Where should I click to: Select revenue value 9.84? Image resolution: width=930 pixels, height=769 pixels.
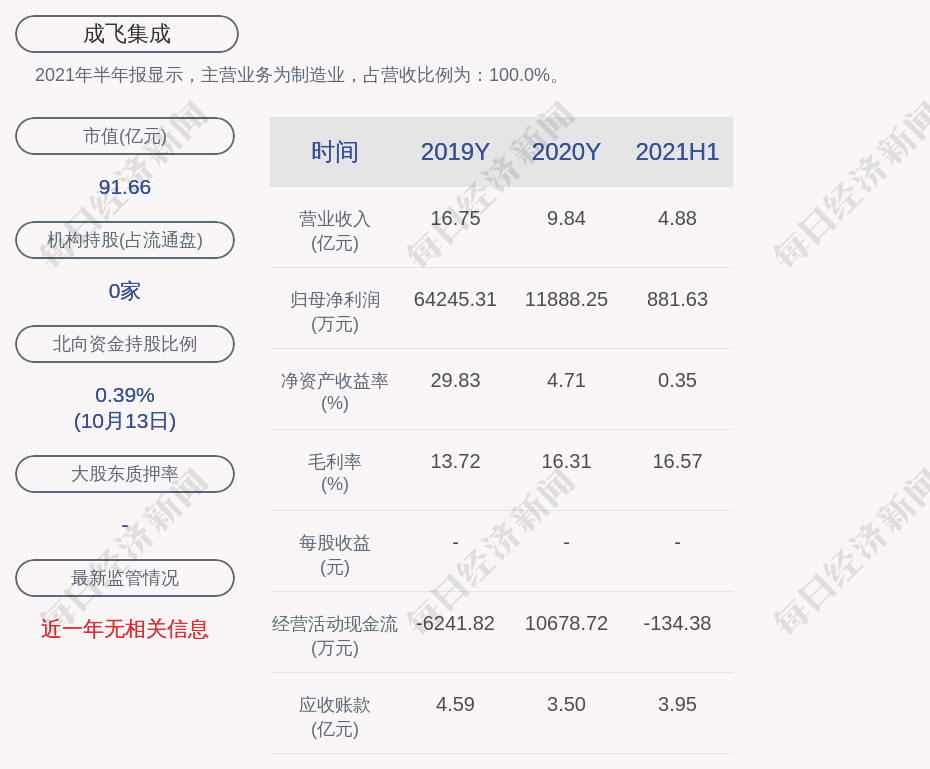(566, 218)
